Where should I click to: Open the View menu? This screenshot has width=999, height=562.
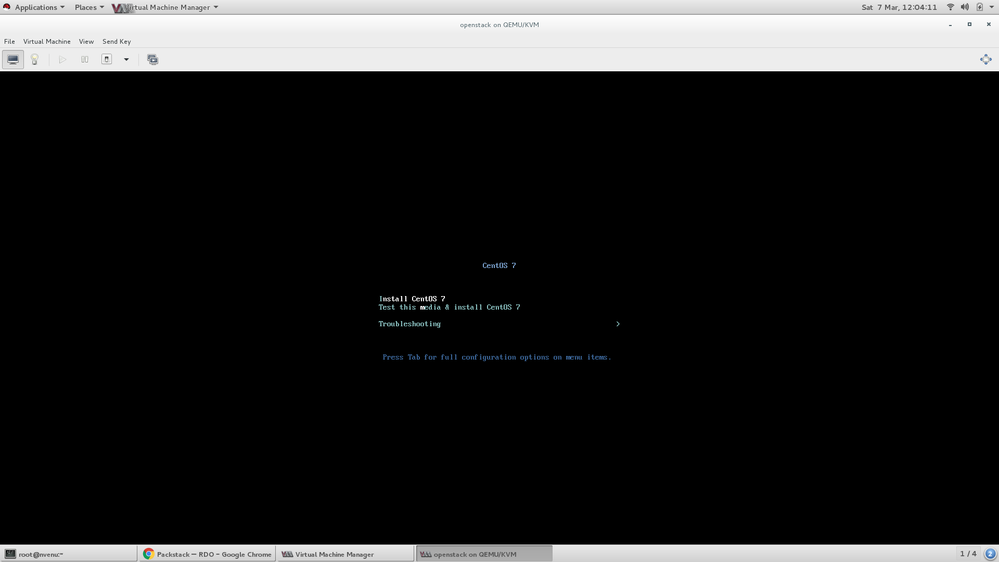click(86, 42)
